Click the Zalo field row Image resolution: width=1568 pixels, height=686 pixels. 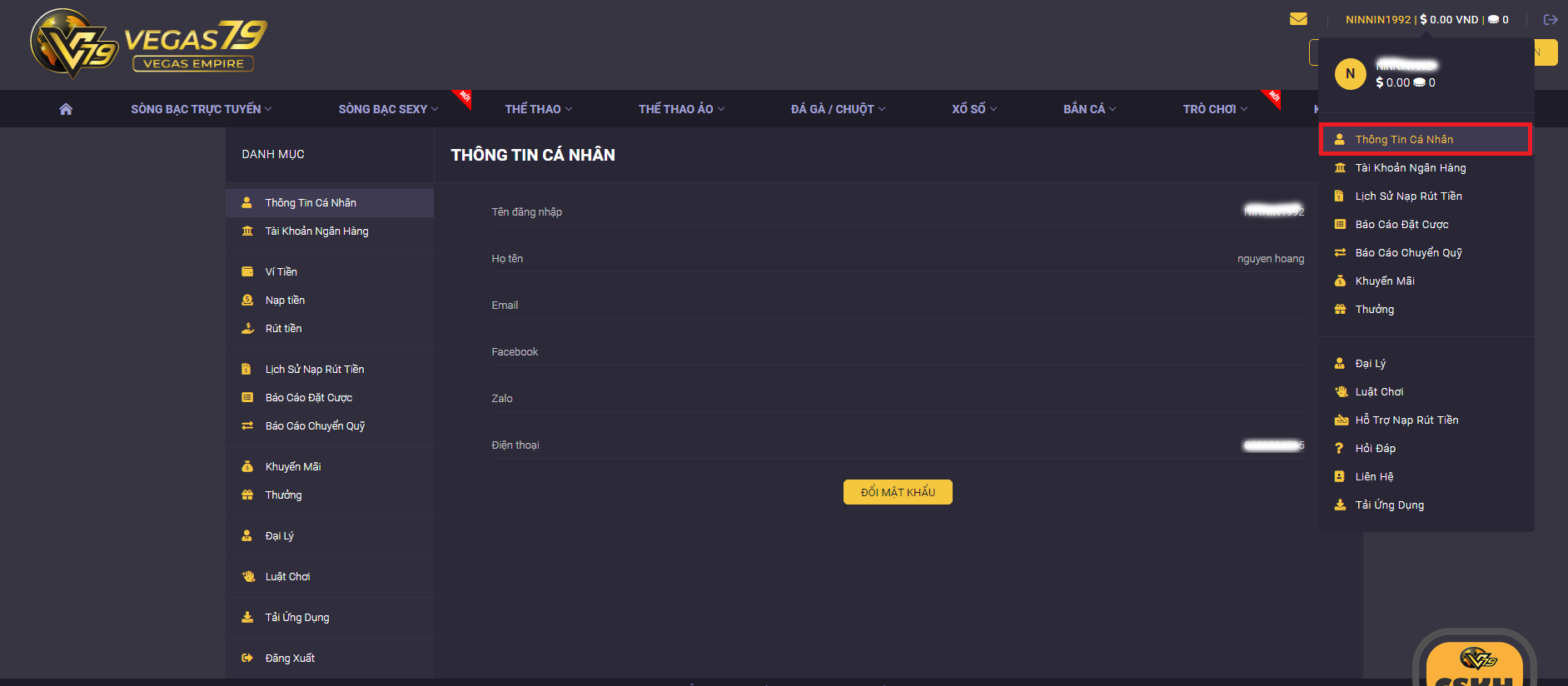898,399
